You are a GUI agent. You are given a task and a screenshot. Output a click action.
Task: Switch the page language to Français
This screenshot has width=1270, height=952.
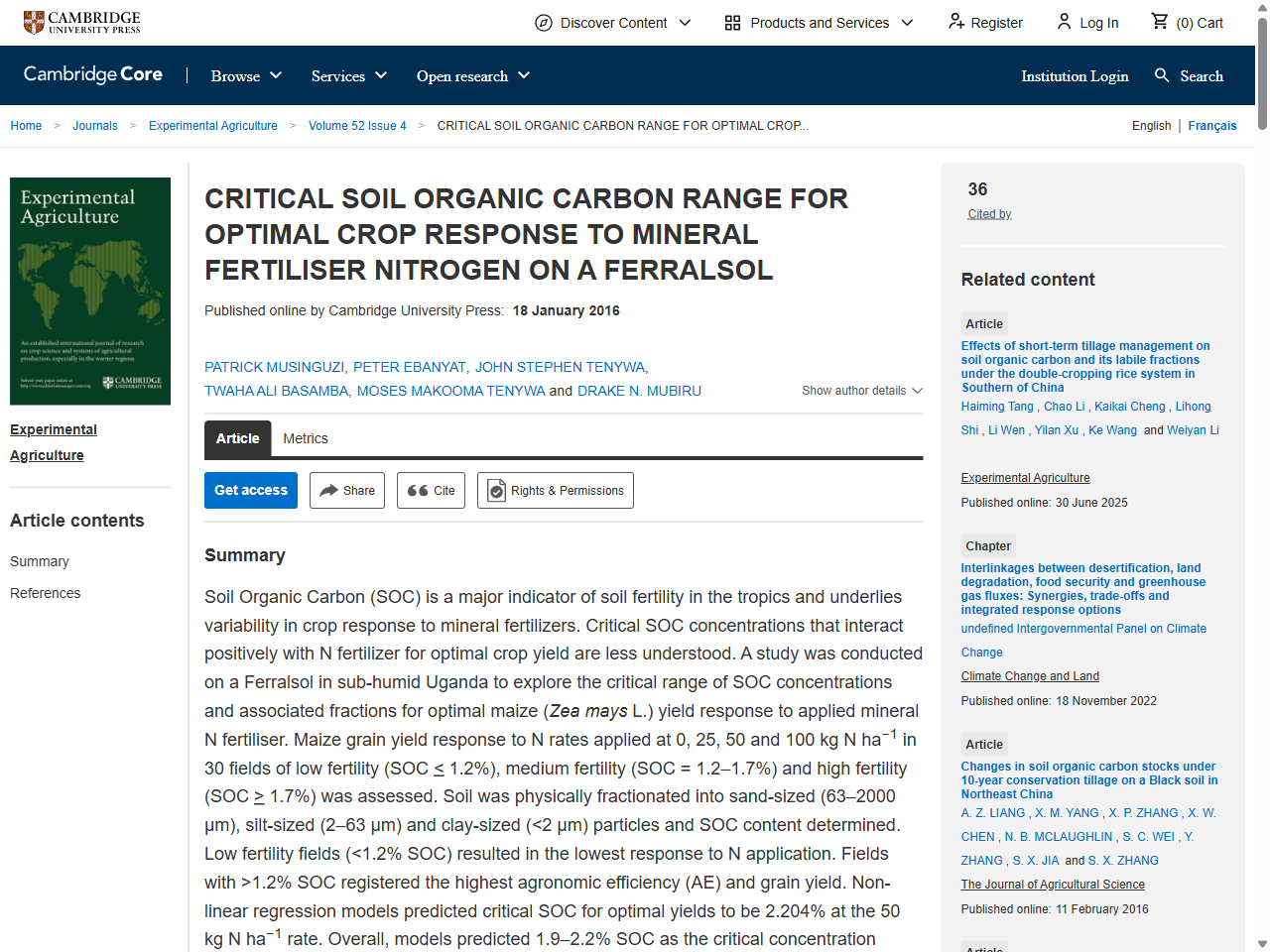pos(1212,126)
